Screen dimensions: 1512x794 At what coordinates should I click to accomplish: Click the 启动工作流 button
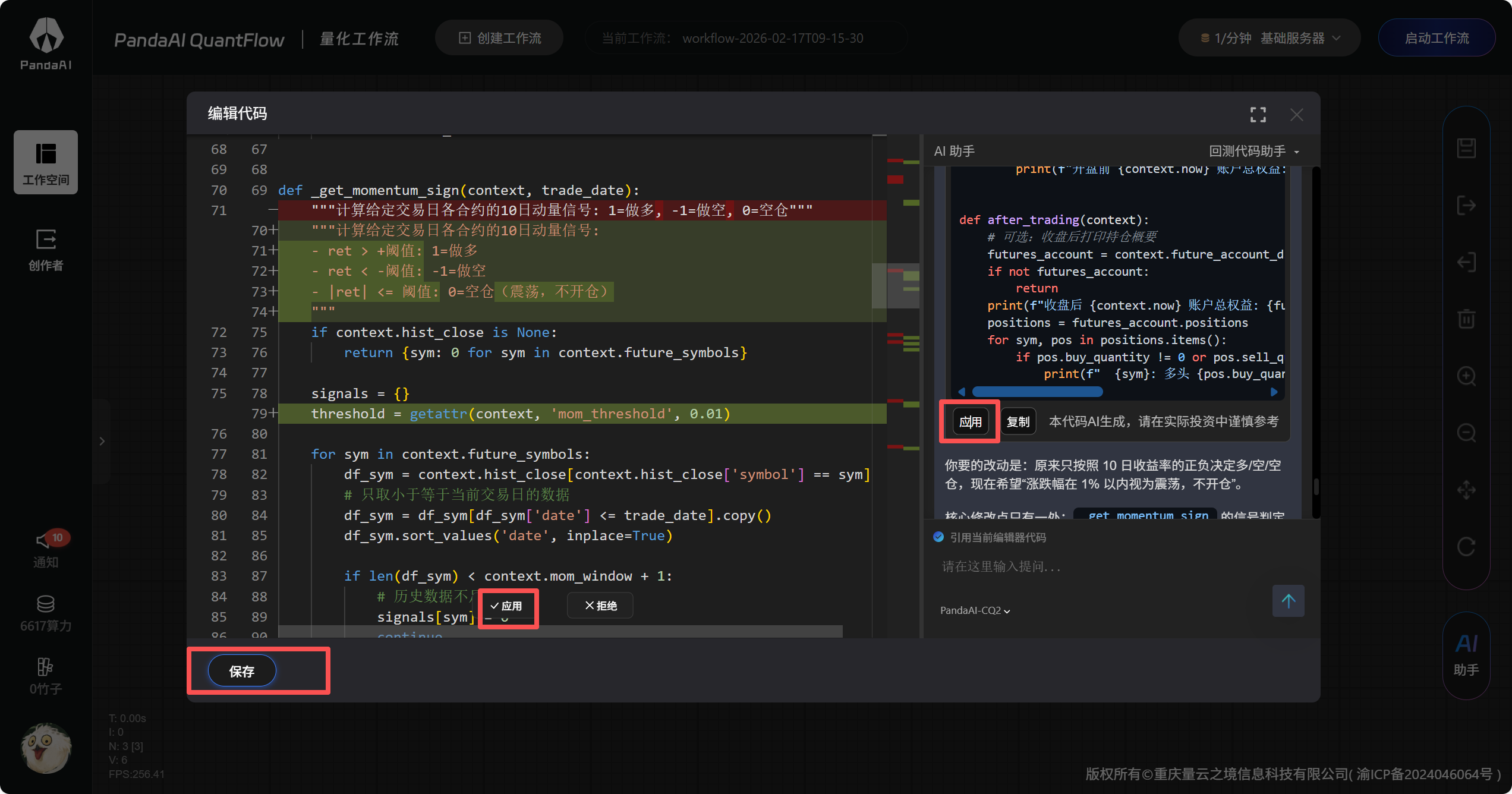(1437, 38)
